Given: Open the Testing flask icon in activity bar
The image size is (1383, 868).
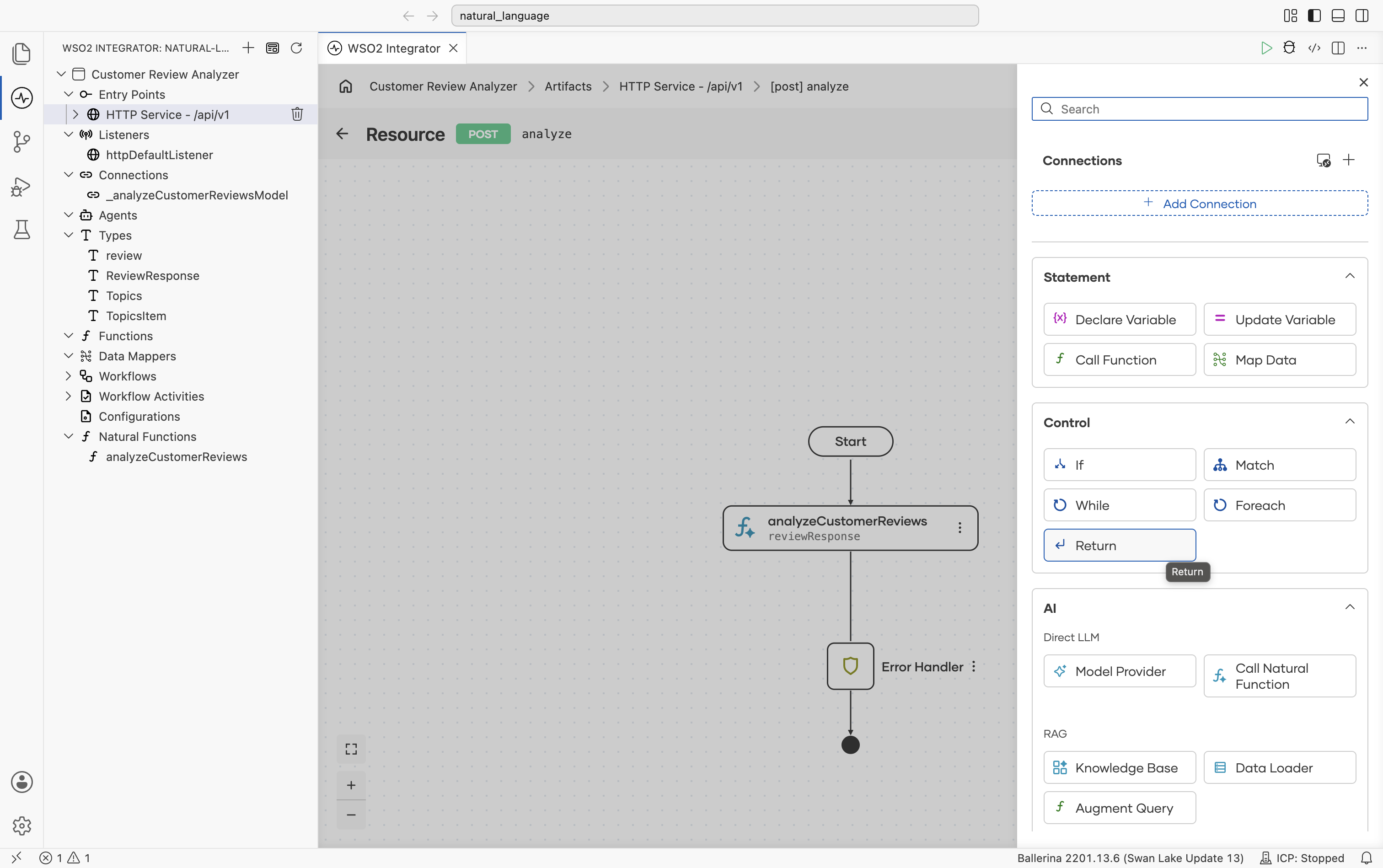Looking at the screenshot, I should click(x=21, y=230).
